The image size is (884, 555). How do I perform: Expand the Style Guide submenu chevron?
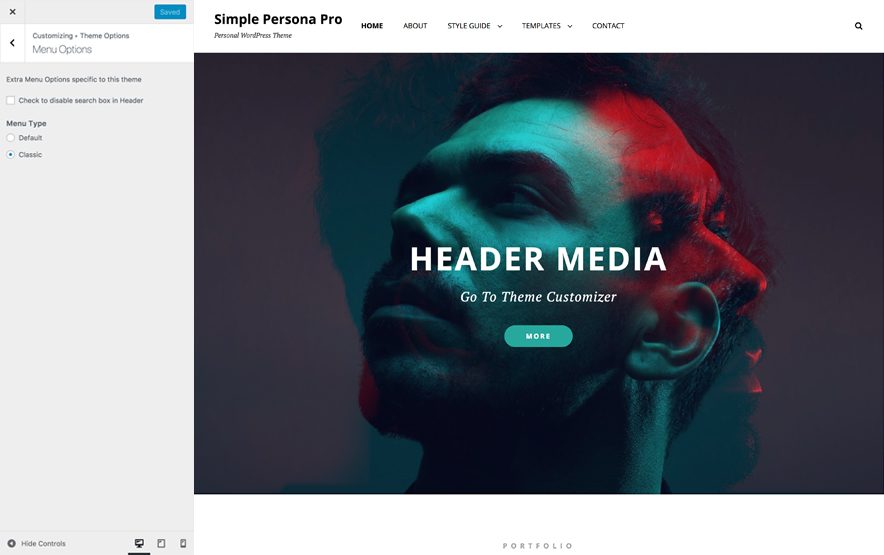pos(500,26)
